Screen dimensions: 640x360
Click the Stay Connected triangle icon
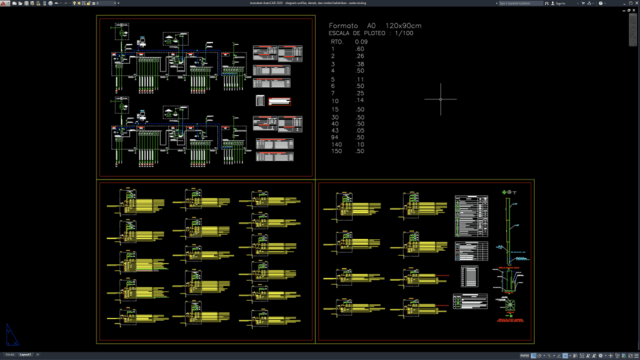(589, 3)
